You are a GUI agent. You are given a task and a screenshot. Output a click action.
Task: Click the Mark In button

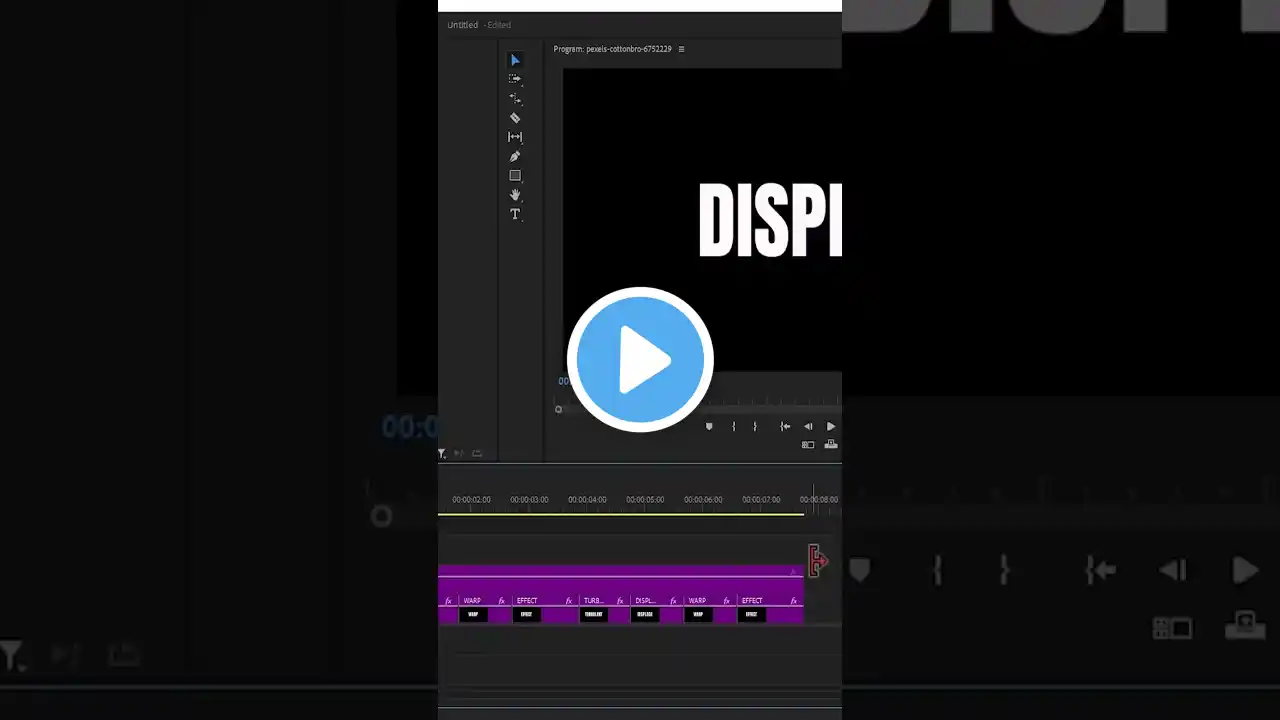click(733, 426)
